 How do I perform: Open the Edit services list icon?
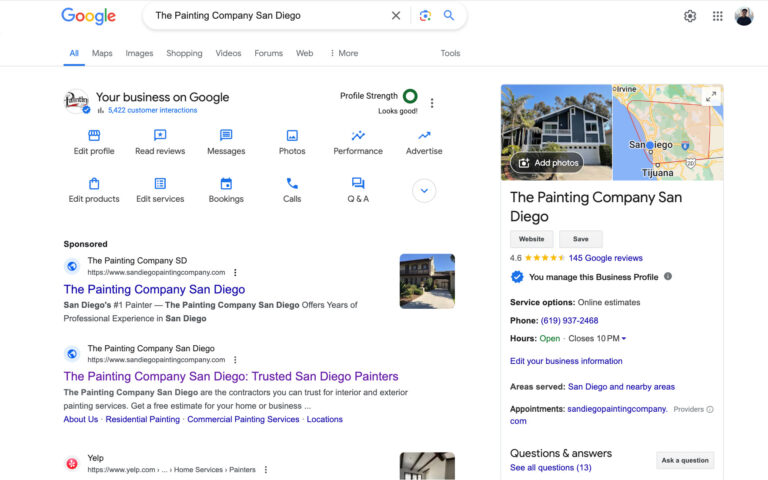(160, 183)
